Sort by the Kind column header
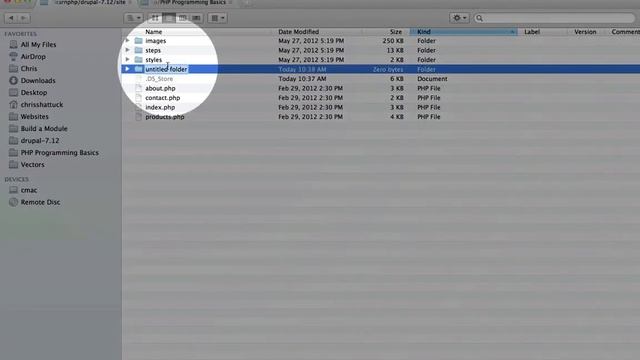Screen dimensions: 640x360 click(463, 31)
